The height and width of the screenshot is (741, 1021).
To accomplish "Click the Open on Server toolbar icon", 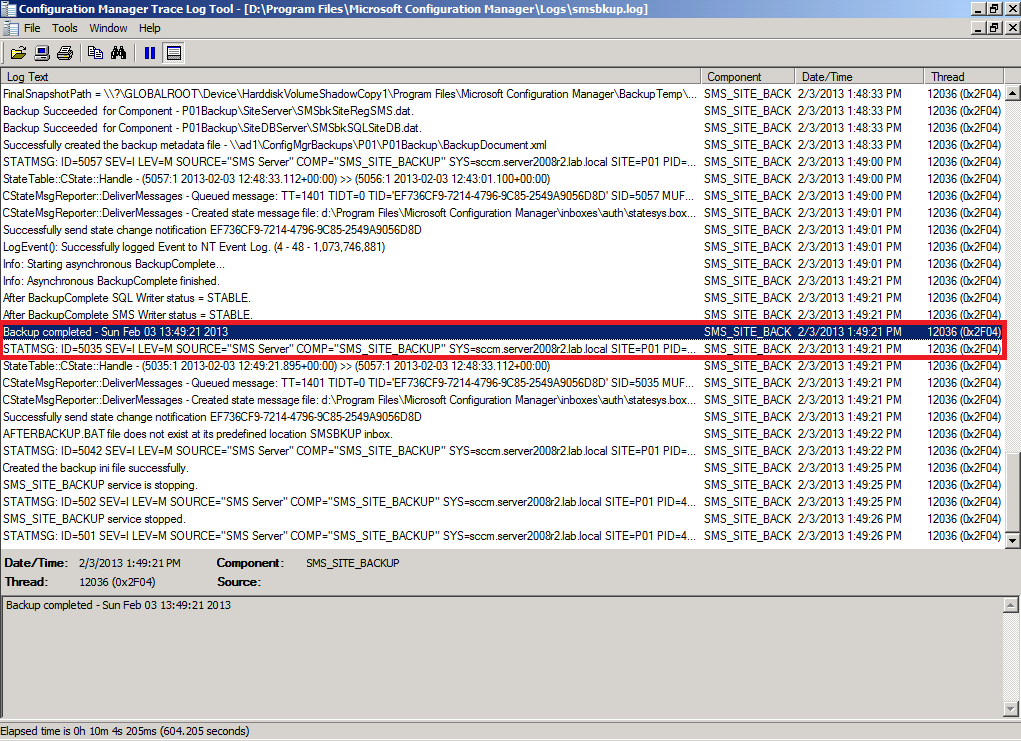I will [x=42, y=53].
